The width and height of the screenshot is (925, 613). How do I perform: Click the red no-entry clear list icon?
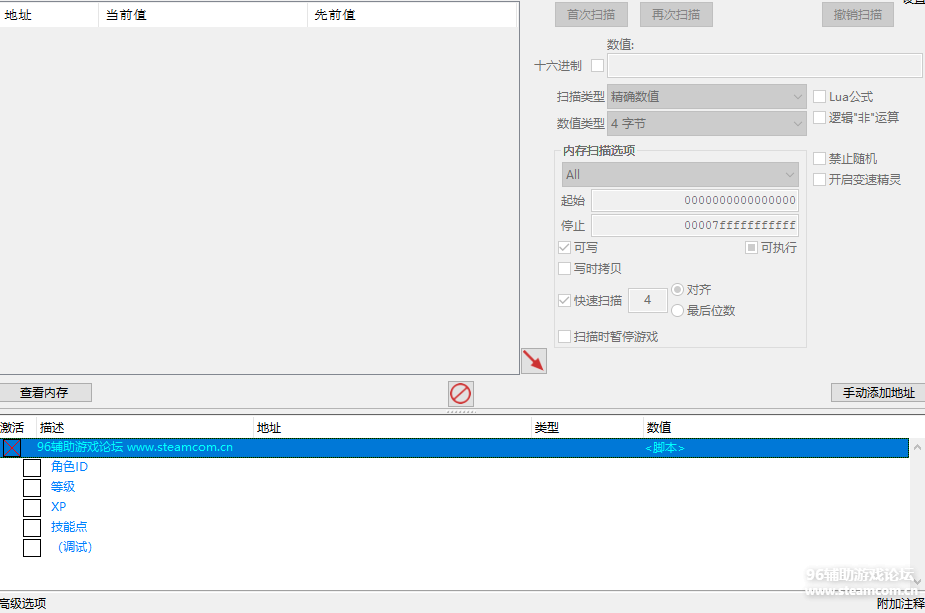(x=460, y=393)
